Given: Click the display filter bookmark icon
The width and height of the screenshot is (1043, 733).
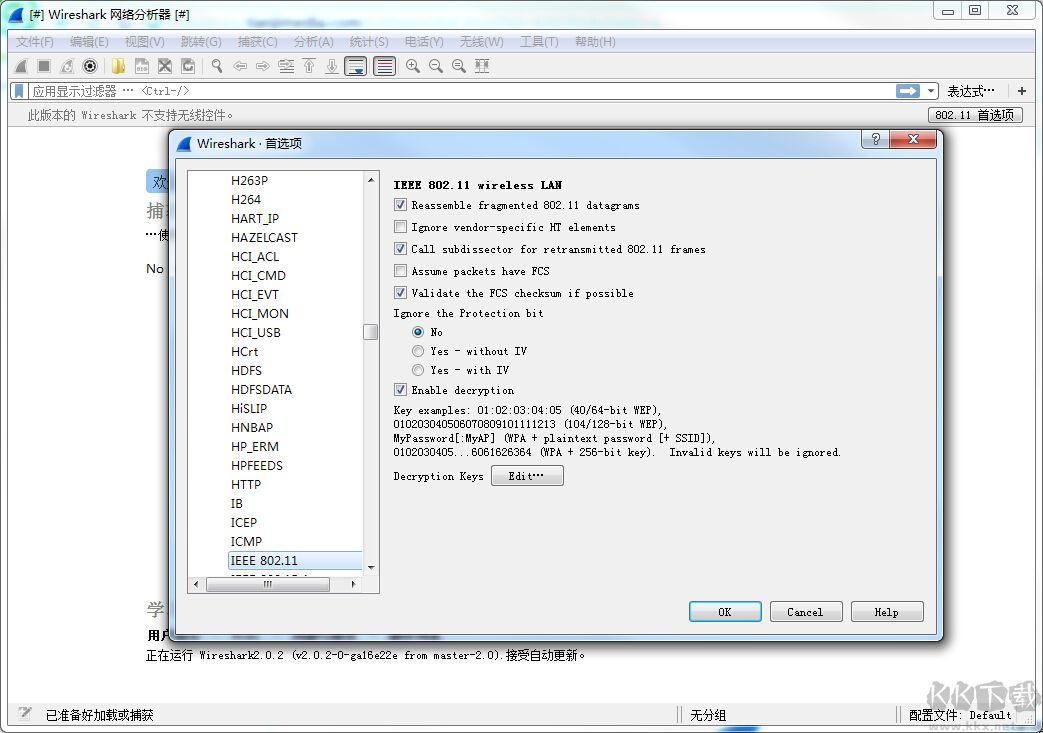Looking at the screenshot, I should (19, 91).
